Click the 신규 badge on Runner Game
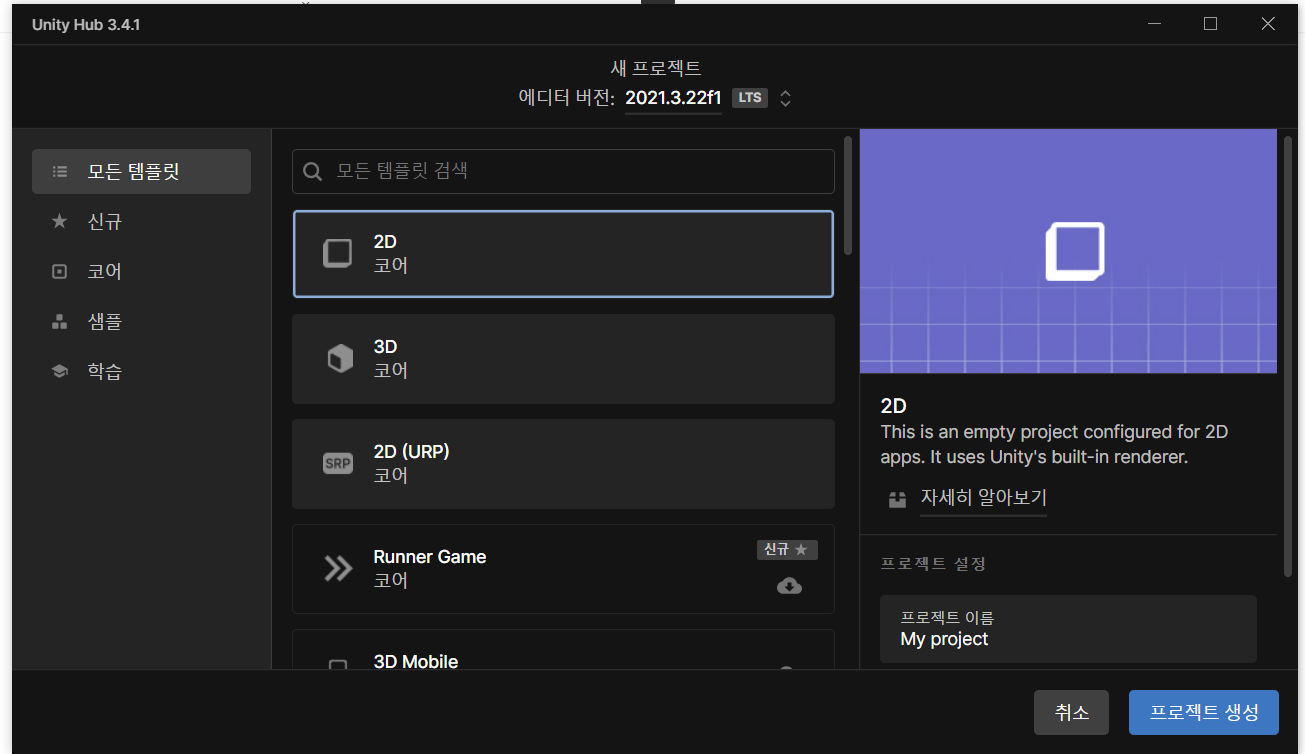The image size is (1305, 754). pyautogui.click(x=787, y=549)
